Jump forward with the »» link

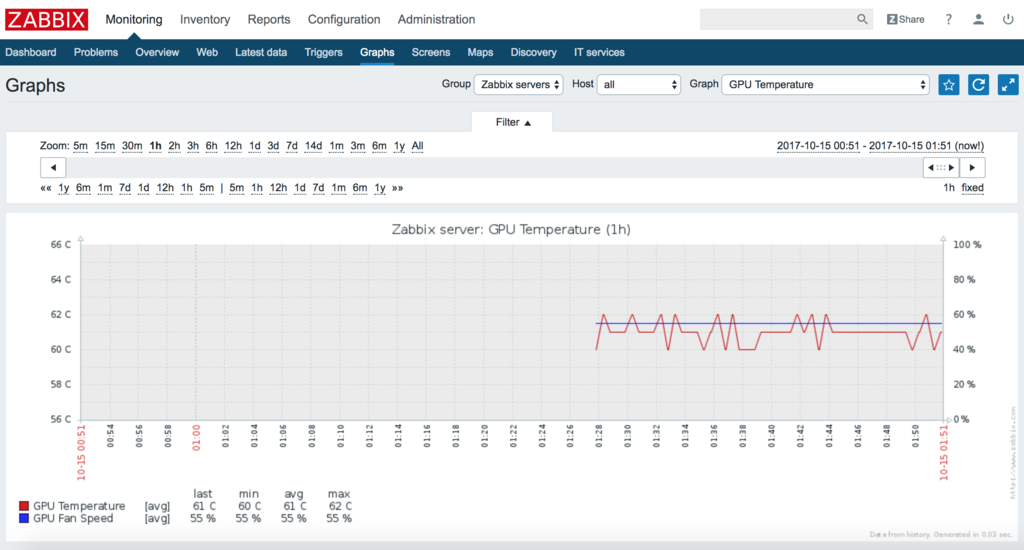point(397,188)
